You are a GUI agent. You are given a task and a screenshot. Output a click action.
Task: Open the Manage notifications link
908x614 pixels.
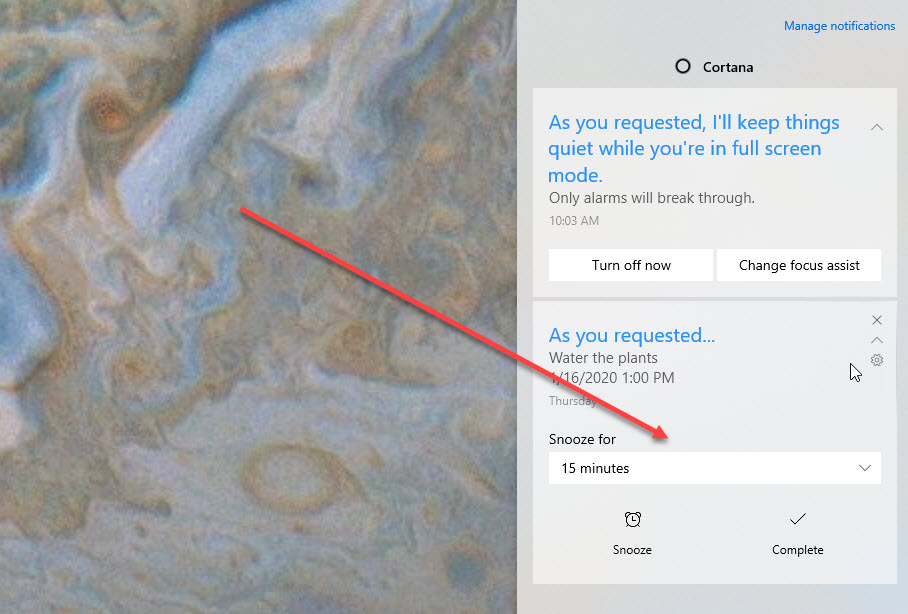coord(839,26)
